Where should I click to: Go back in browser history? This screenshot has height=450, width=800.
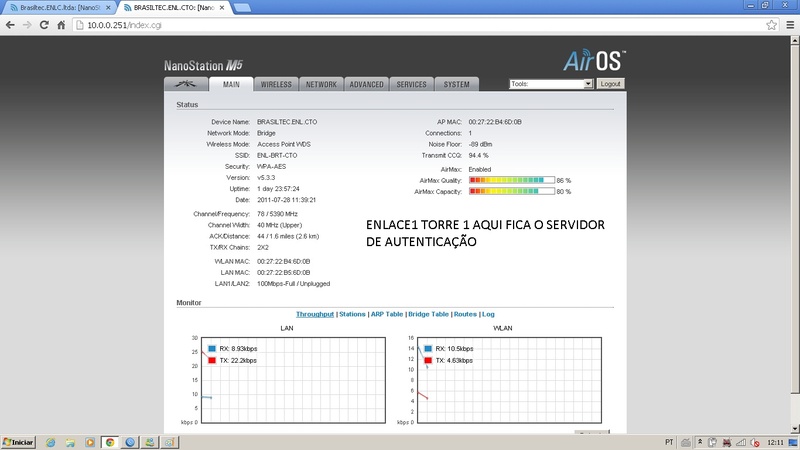[x=10, y=25]
